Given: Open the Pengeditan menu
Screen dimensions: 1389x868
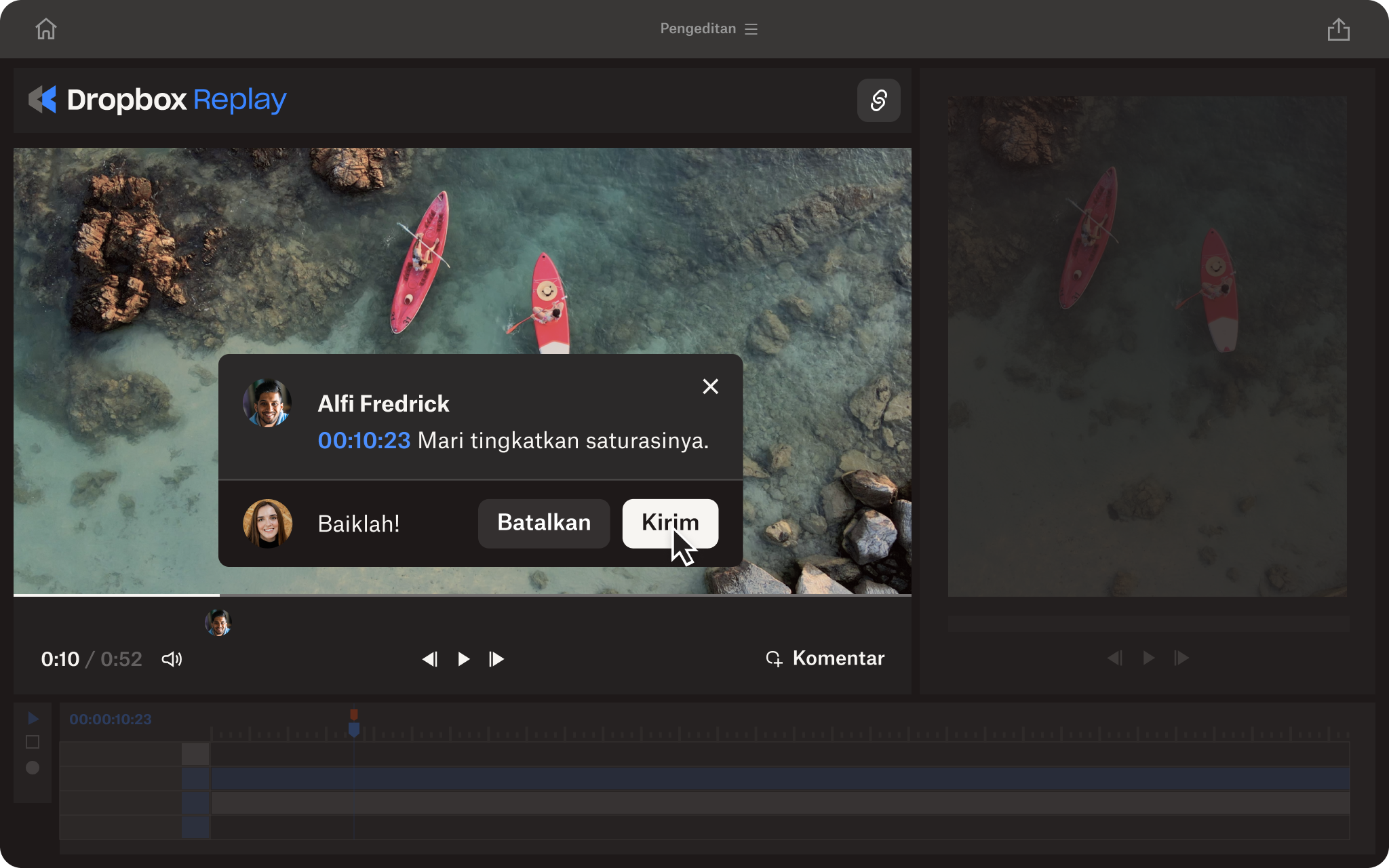Looking at the screenshot, I should click(x=708, y=29).
